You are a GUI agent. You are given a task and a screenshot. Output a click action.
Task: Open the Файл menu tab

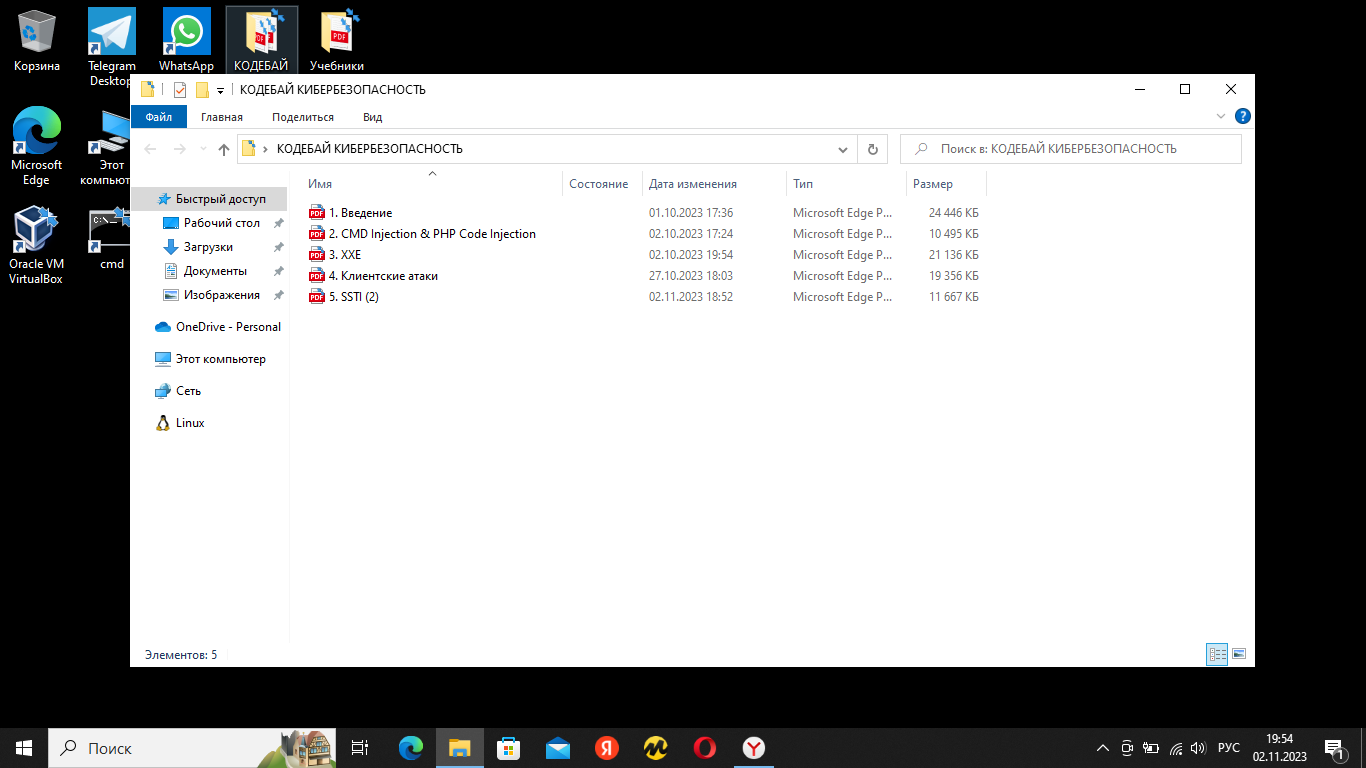[x=158, y=117]
